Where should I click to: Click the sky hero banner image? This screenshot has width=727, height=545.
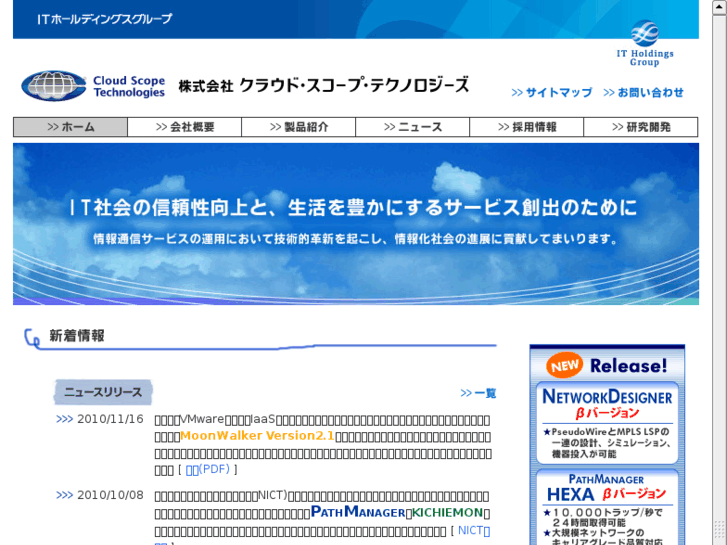(356, 224)
